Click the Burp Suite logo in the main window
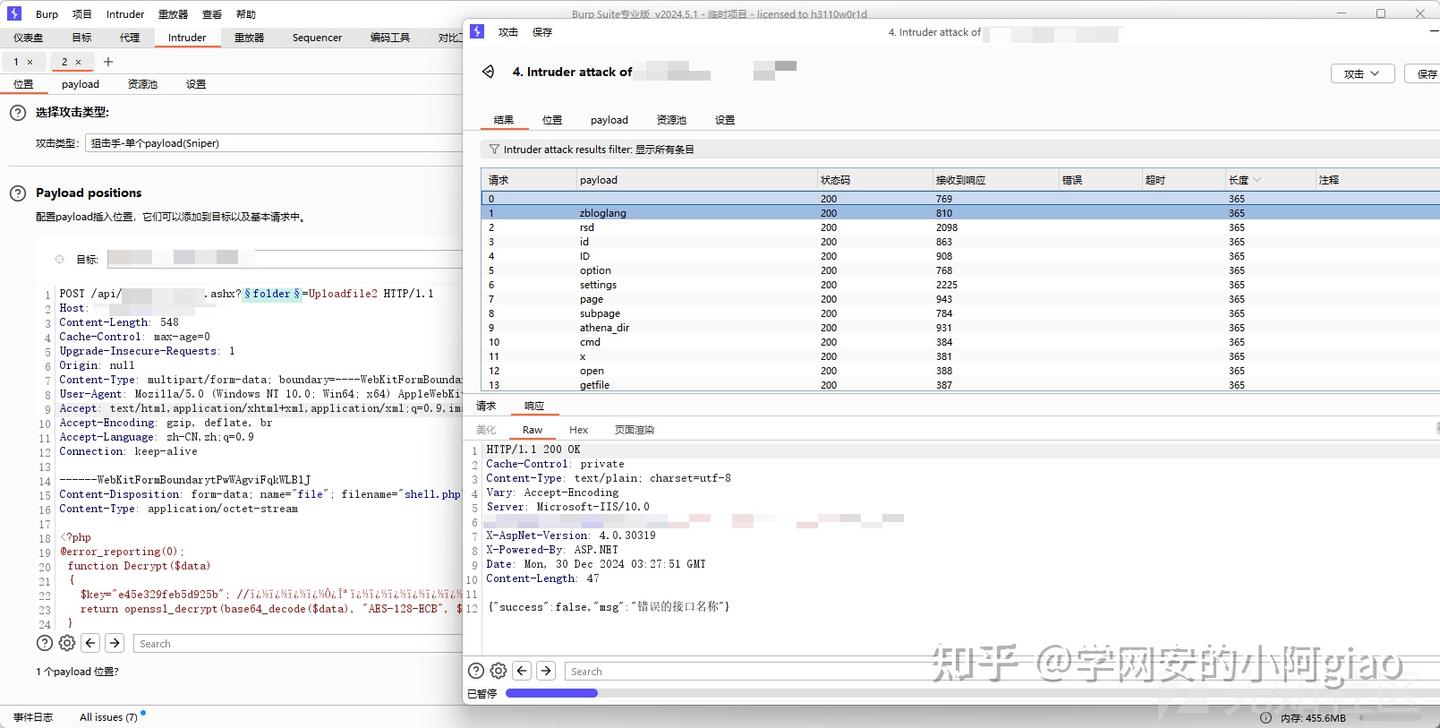Screen dimensions: 1440x728 click(x=14, y=14)
